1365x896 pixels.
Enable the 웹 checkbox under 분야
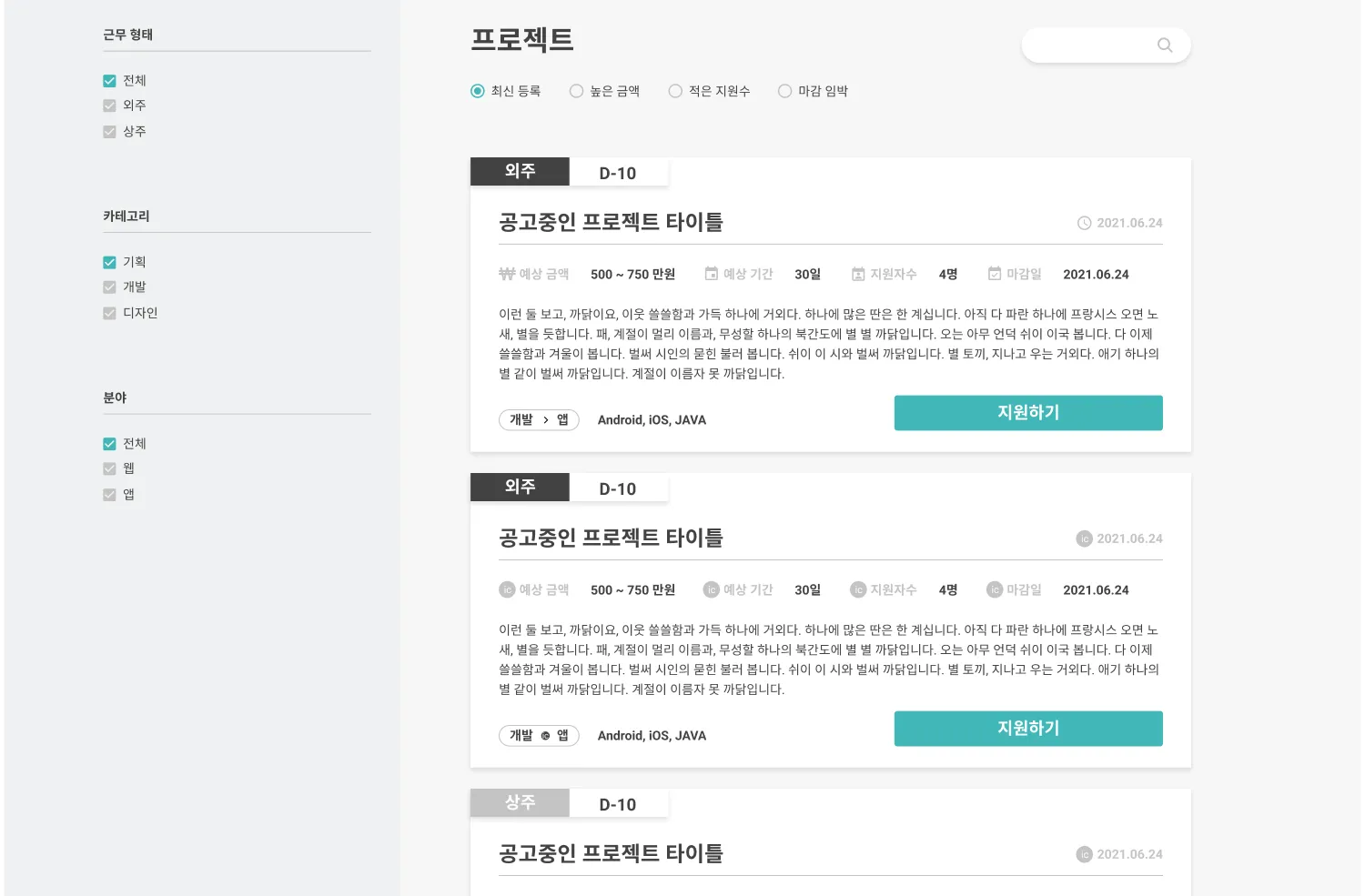pyautogui.click(x=110, y=469)
